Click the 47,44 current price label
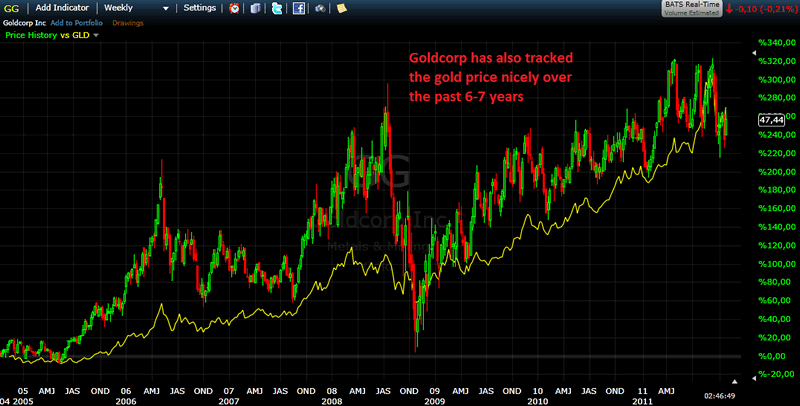Viewport: 800px width, 406px height. click(x=771, y=118)
